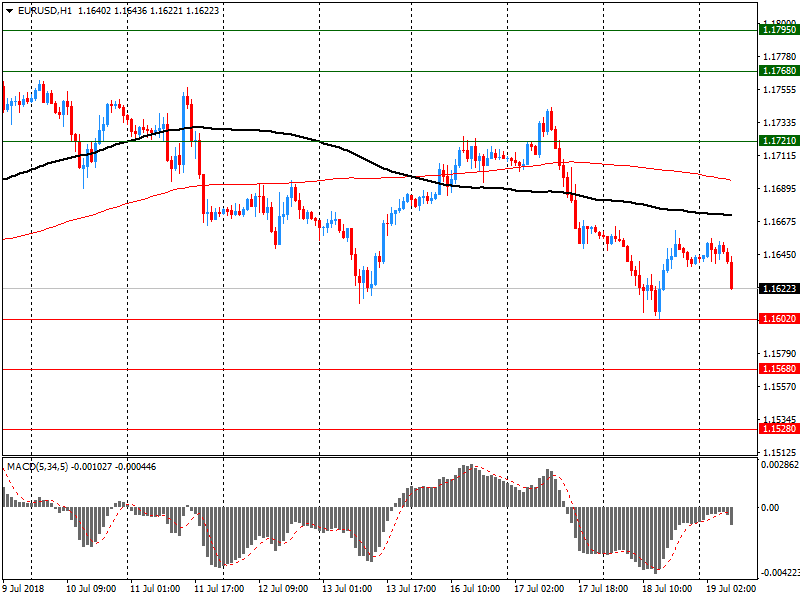Viewport: 800px width, 600px height.
Task: Select the 1.17210 green price label
Action: click(x=779, y=141)
